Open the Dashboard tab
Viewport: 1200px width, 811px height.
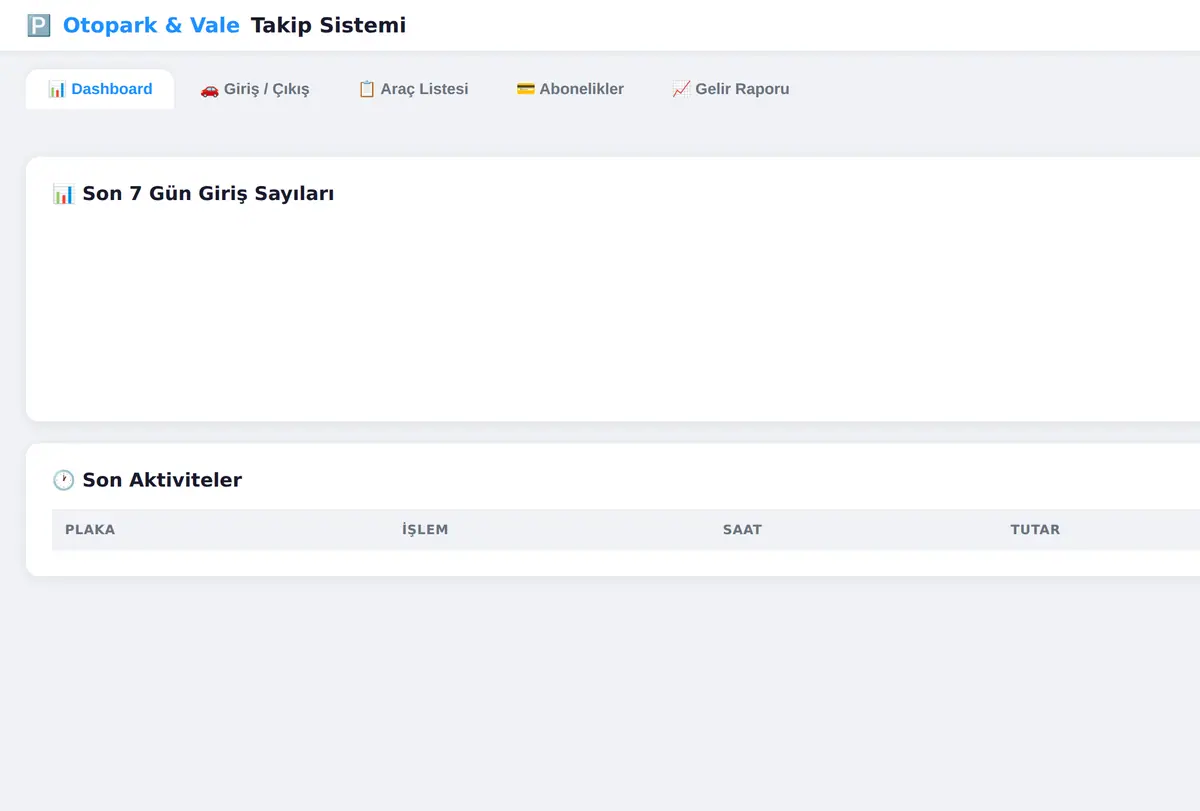point(100,89)
